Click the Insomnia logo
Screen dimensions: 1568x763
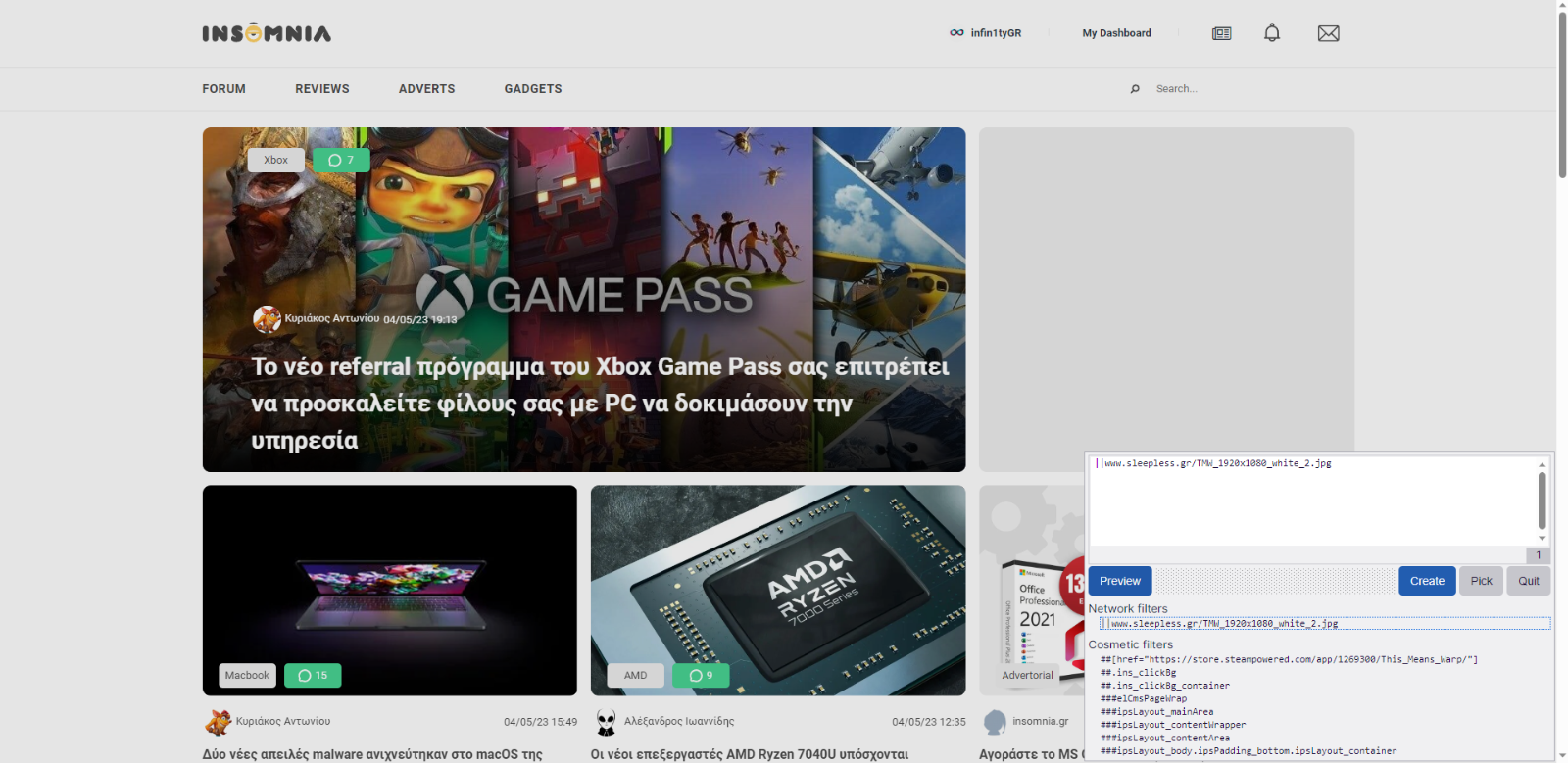pyautogui.click(x=267, y=33)
